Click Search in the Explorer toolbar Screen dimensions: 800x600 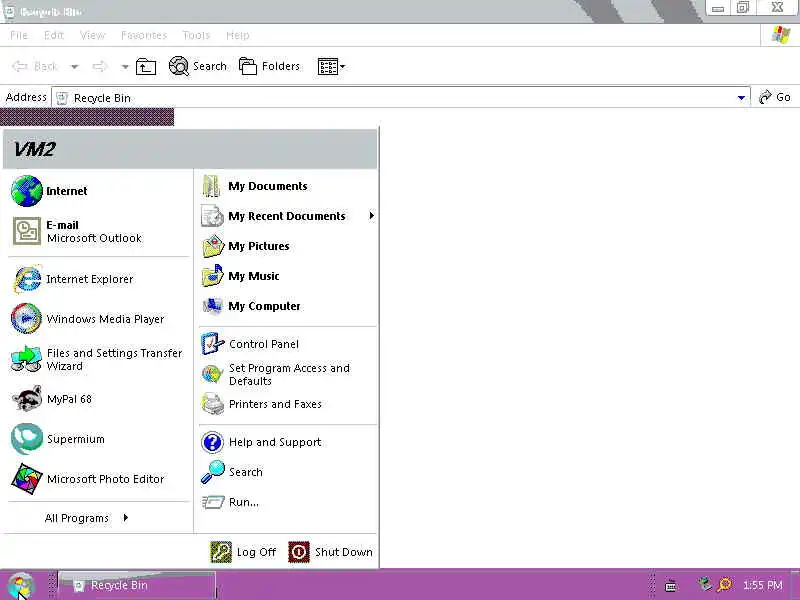tap(198, 66)
